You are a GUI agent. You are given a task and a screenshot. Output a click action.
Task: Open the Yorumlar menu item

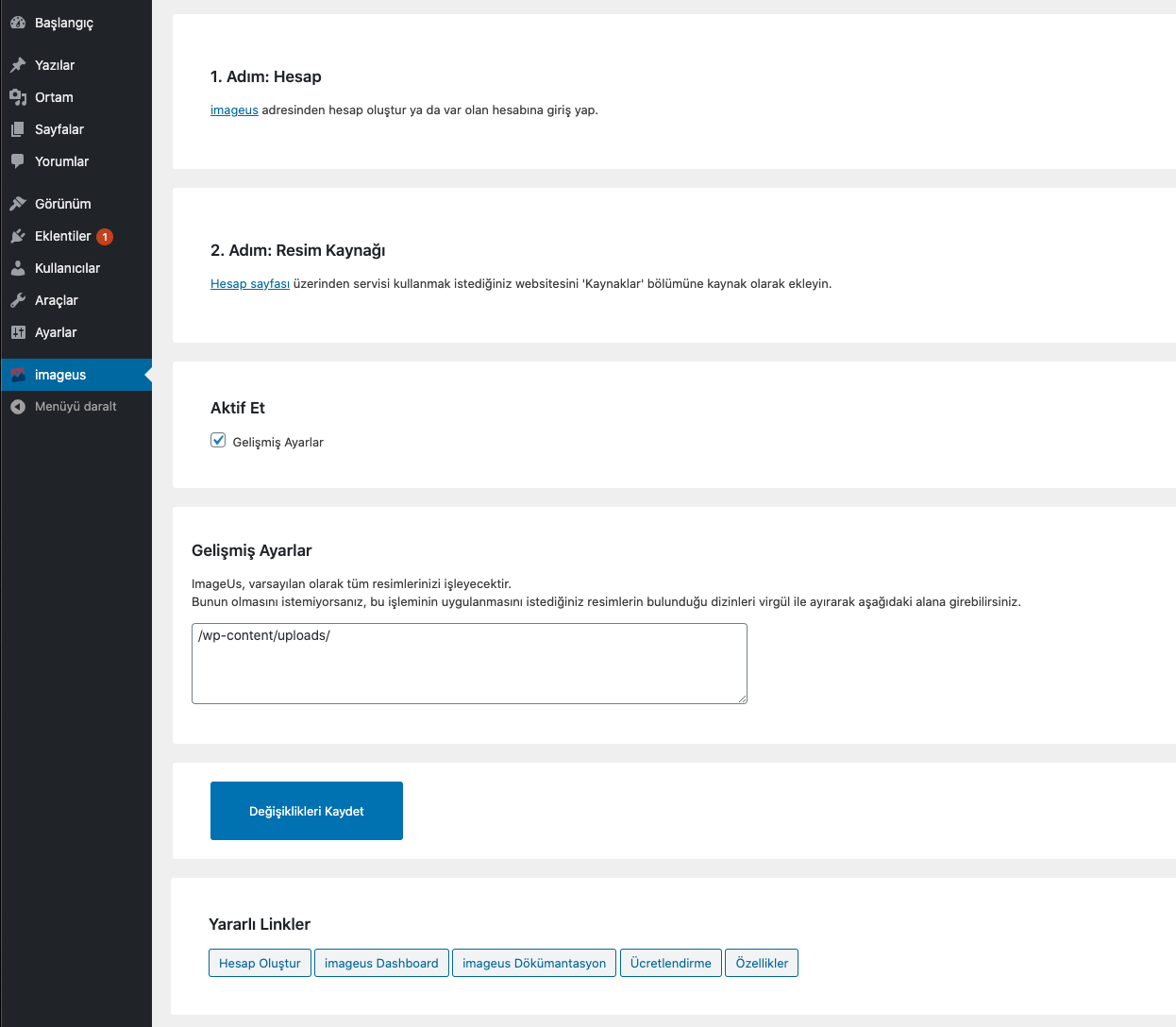tap(76, 161)
